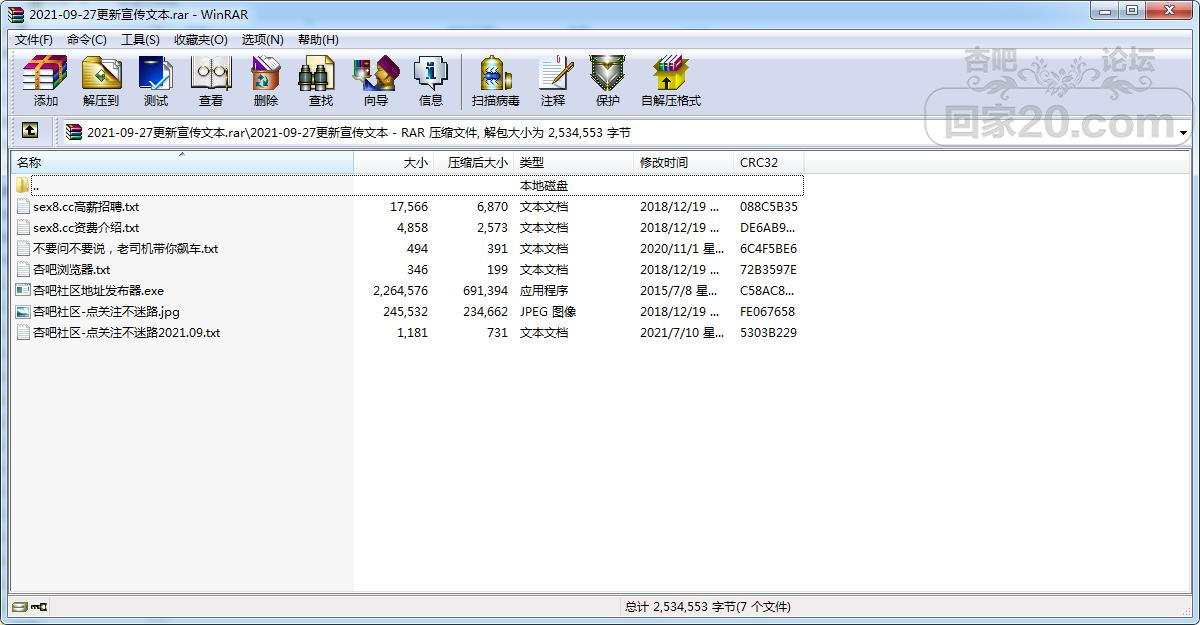1200x625 pixels.
Task: Click the Comment (注释) toolbar icon
Action: pos(553,73)
